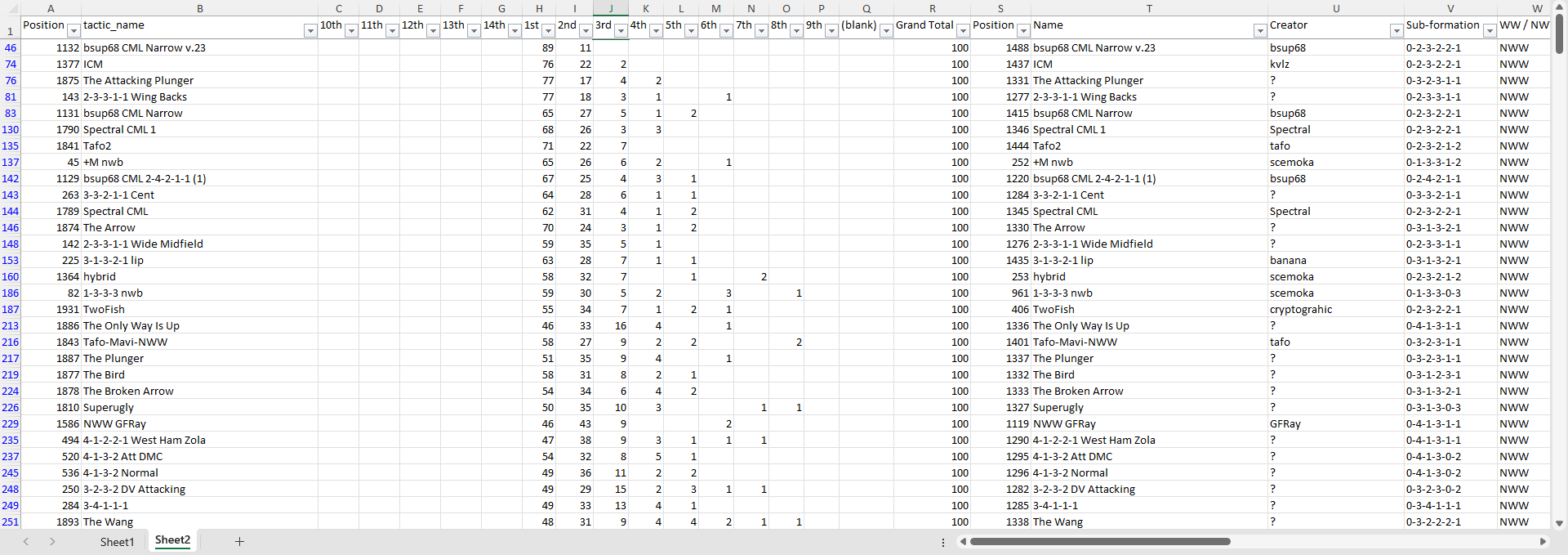Image resolution: width=1568 pixels, height=555 pixels.
Task: Add a new sheet with the plus button
Action: point(239,541)
